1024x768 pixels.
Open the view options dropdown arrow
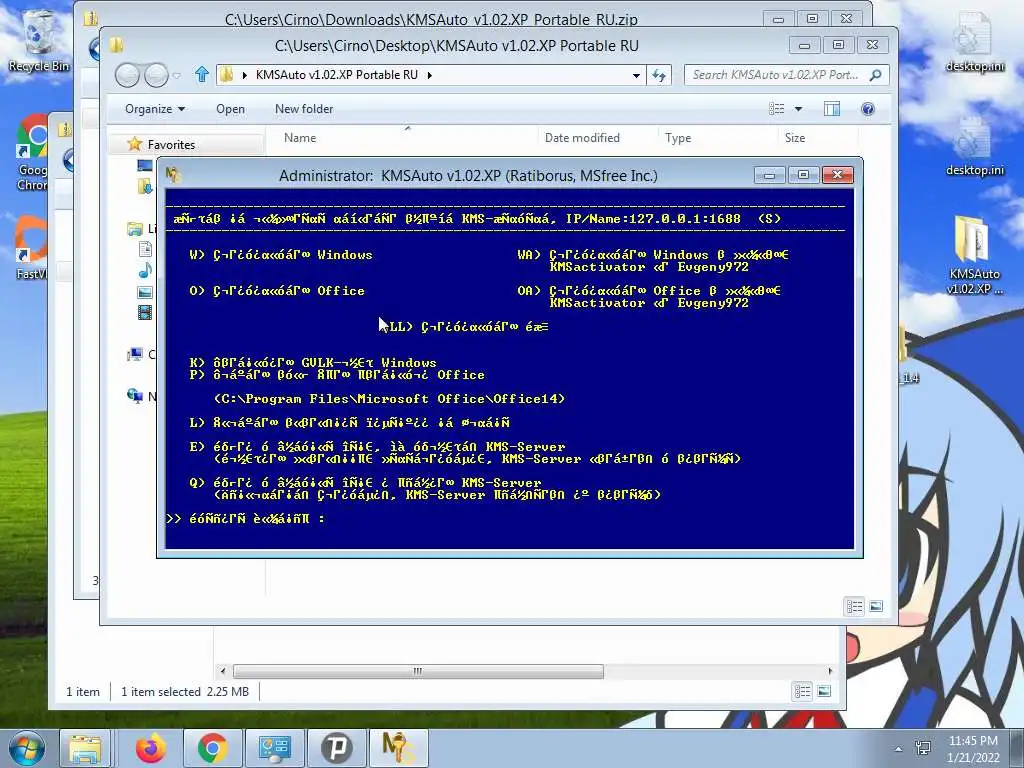click(798, 109)
